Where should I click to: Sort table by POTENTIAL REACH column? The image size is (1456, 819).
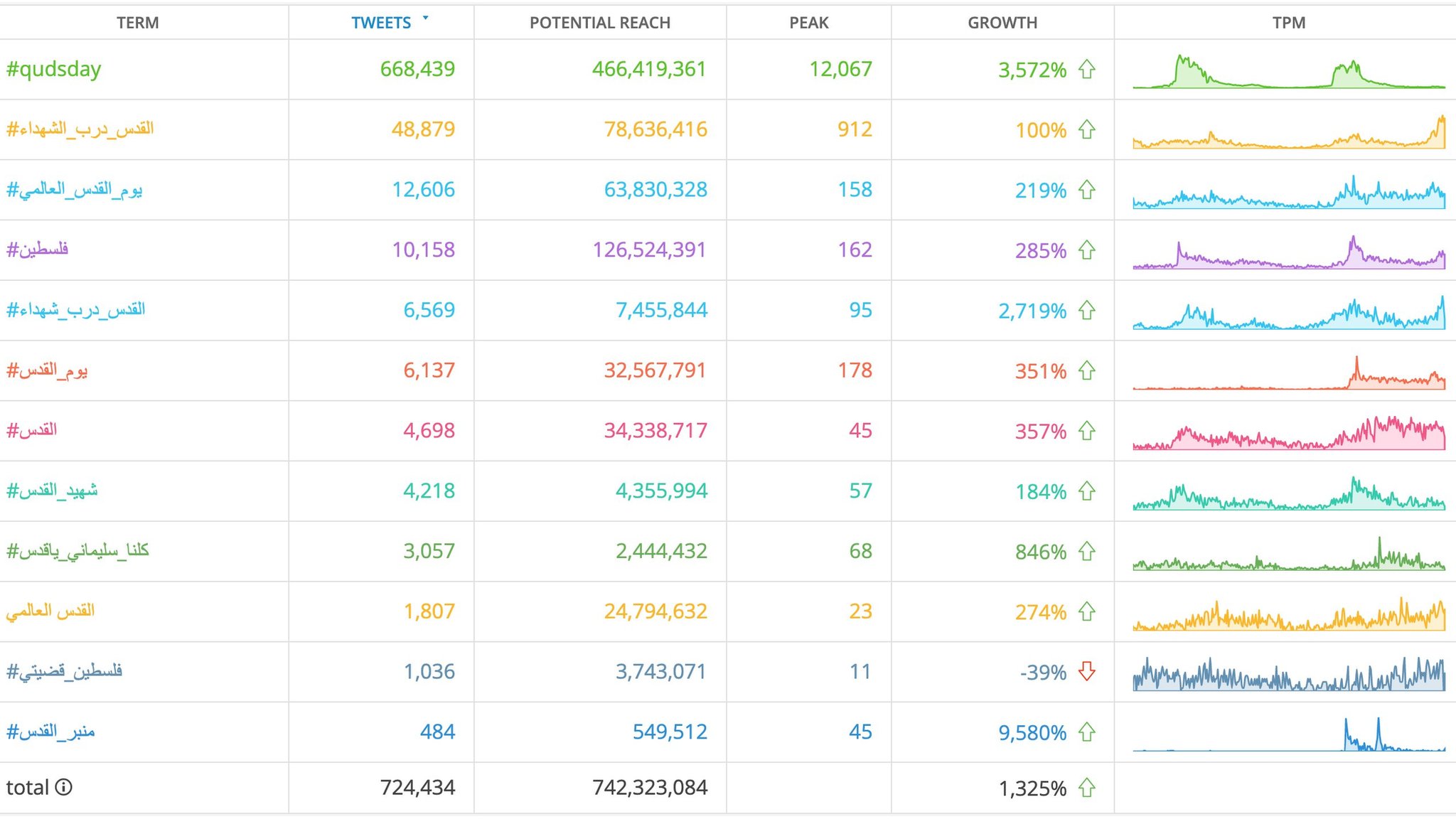point(599,23)
